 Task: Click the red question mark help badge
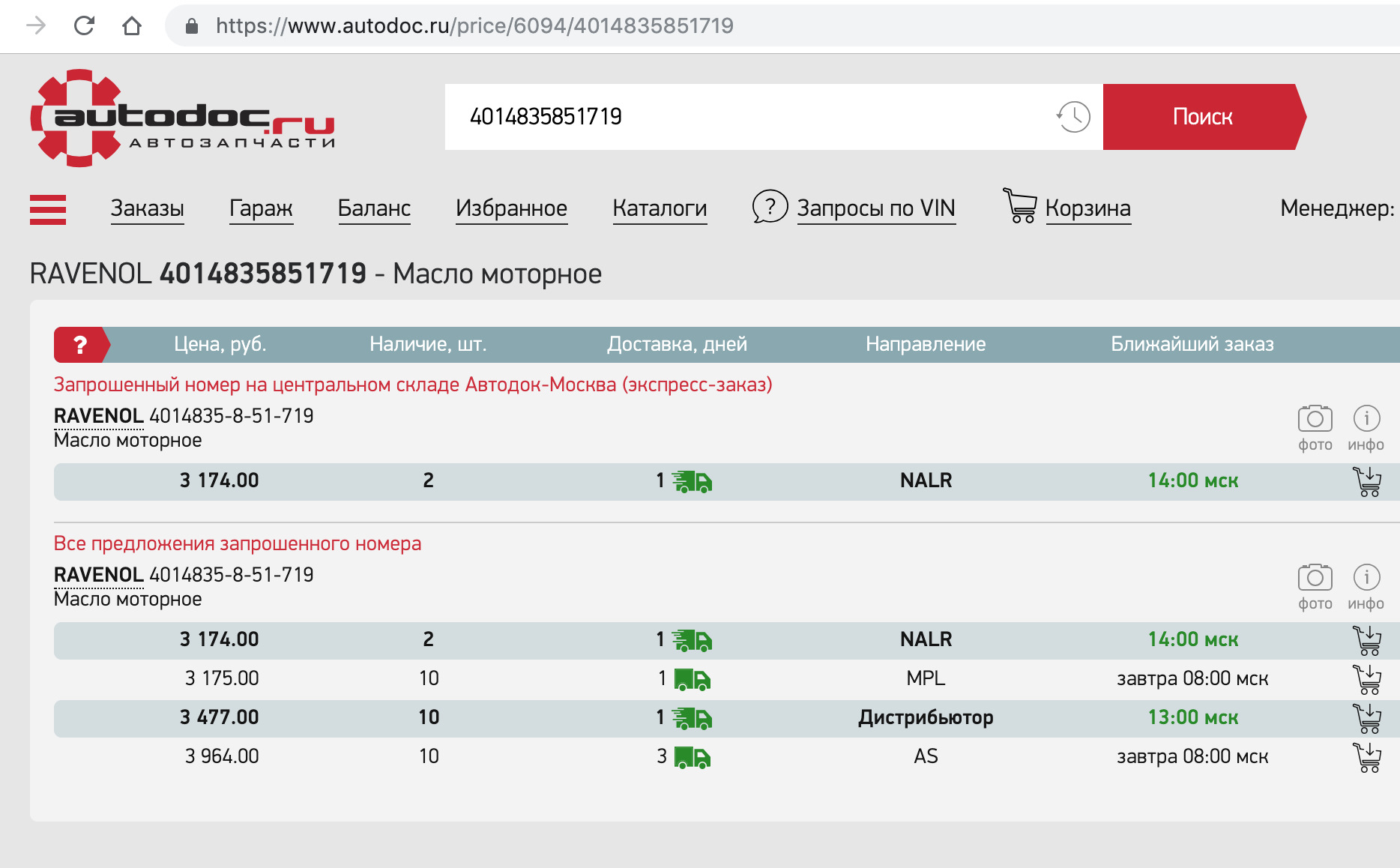[x=81, y=345]
